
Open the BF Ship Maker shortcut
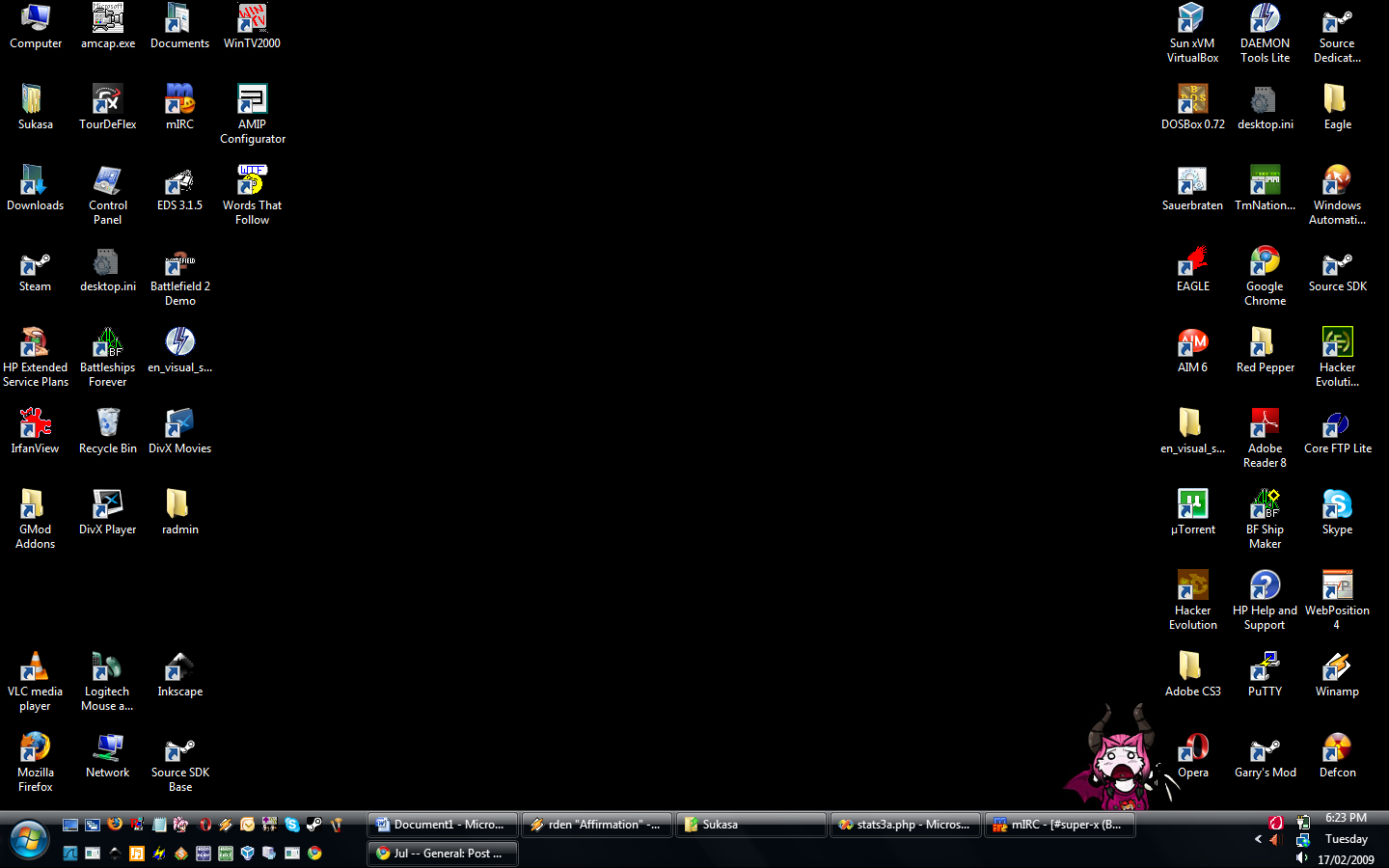tap(1266, 519)
